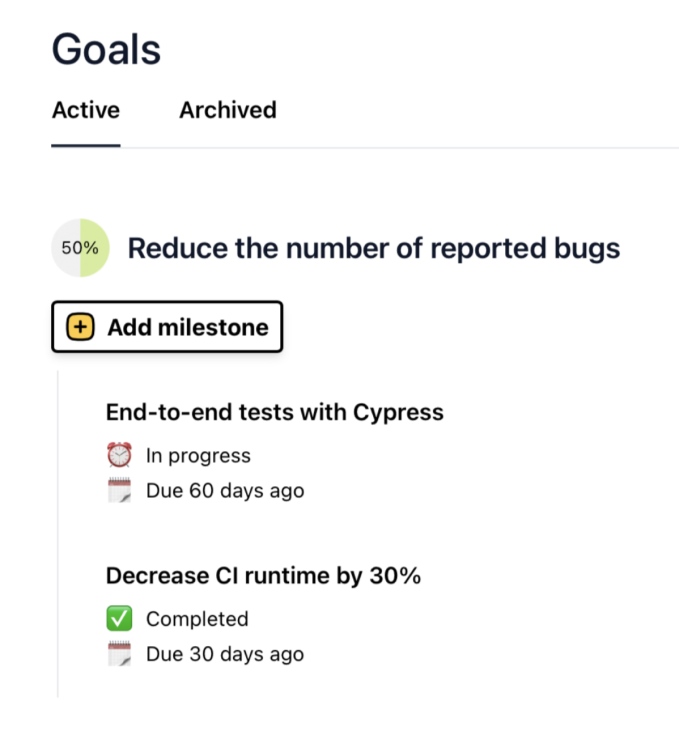Click the green checkmark Completed icon
This screenshot has width=679, height=732.
(119, 619)
